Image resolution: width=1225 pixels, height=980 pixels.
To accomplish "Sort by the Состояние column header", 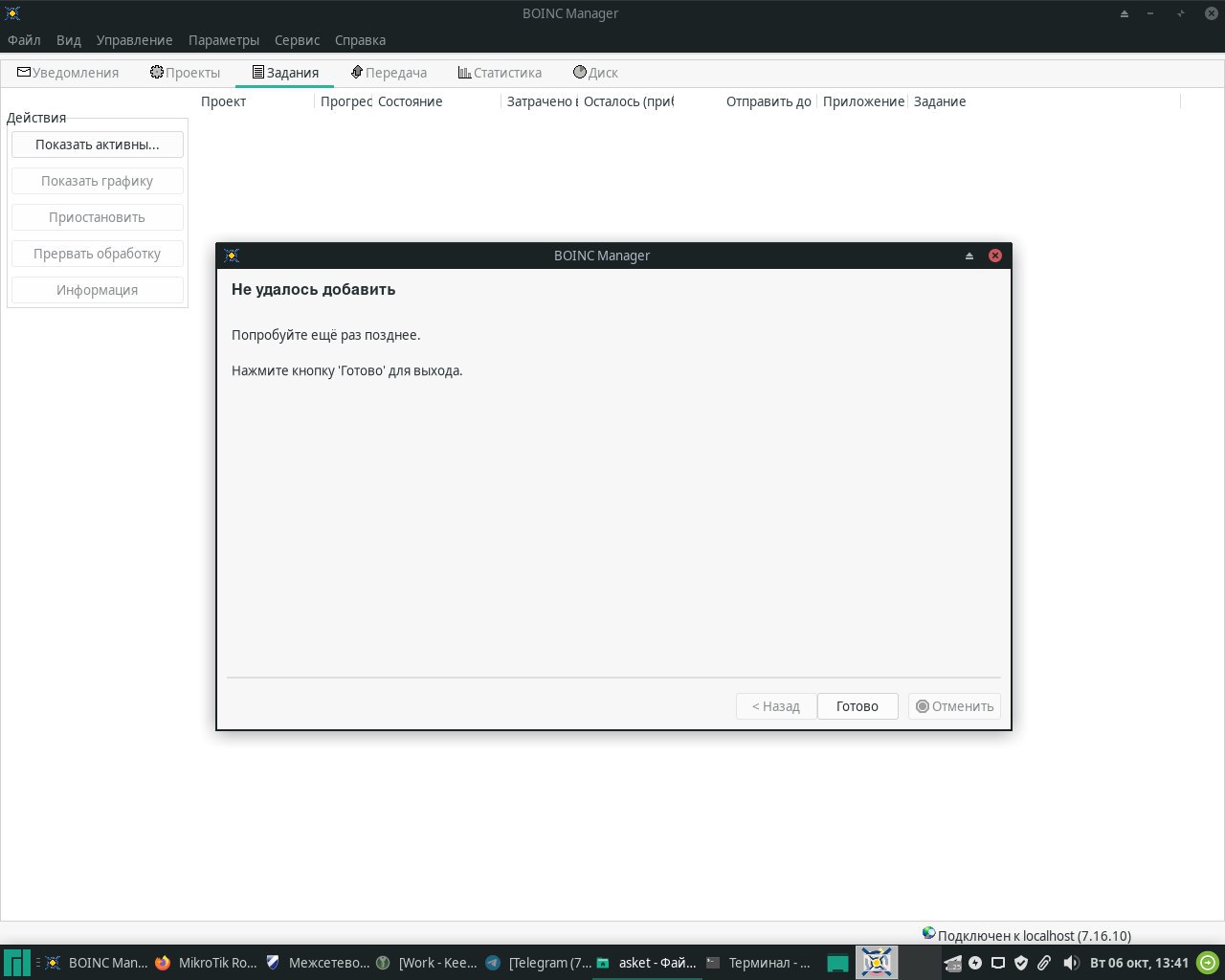I will click(438, 101).
